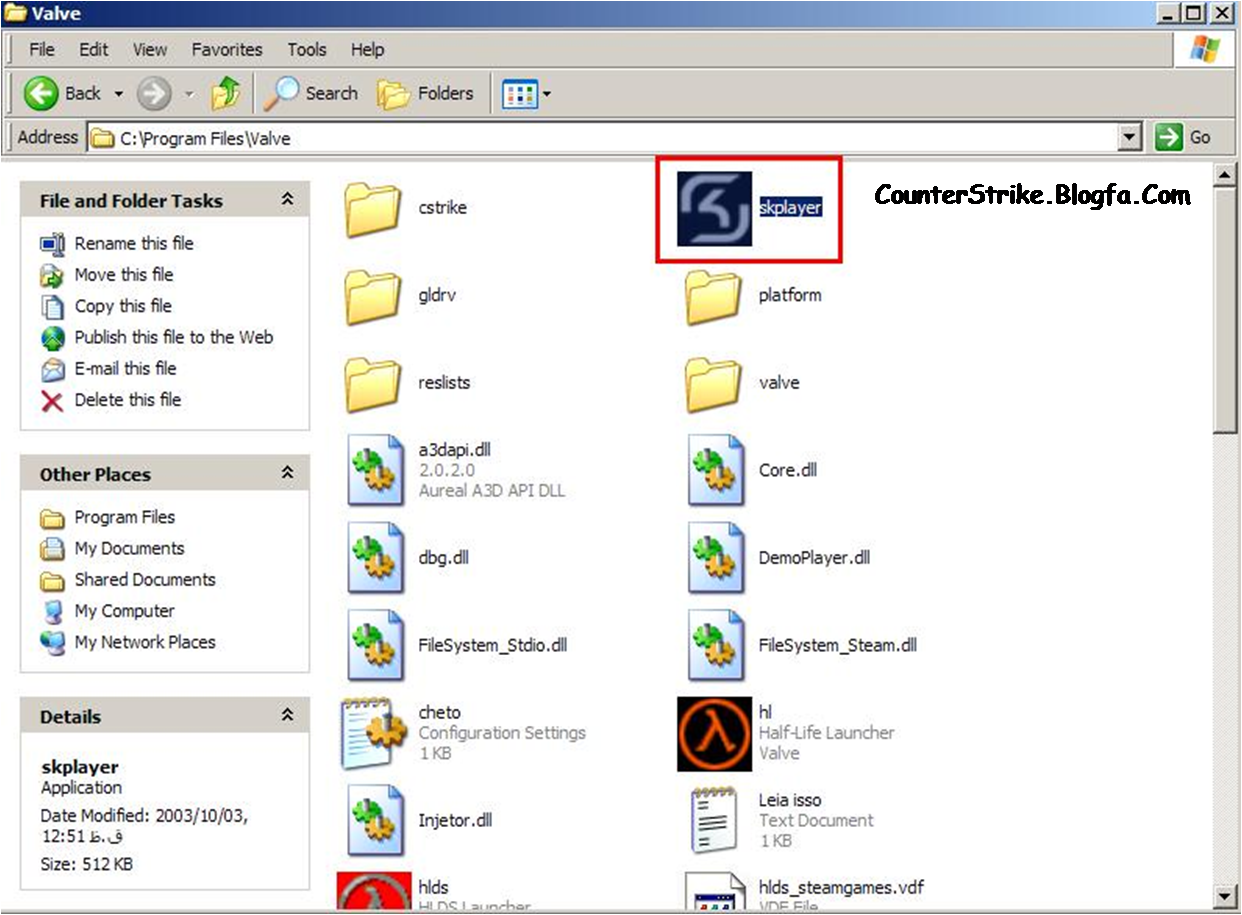This screenshot has width=1242, height=915.
Task: Open the reslists folder icon
Action: [x=373, y=384]
